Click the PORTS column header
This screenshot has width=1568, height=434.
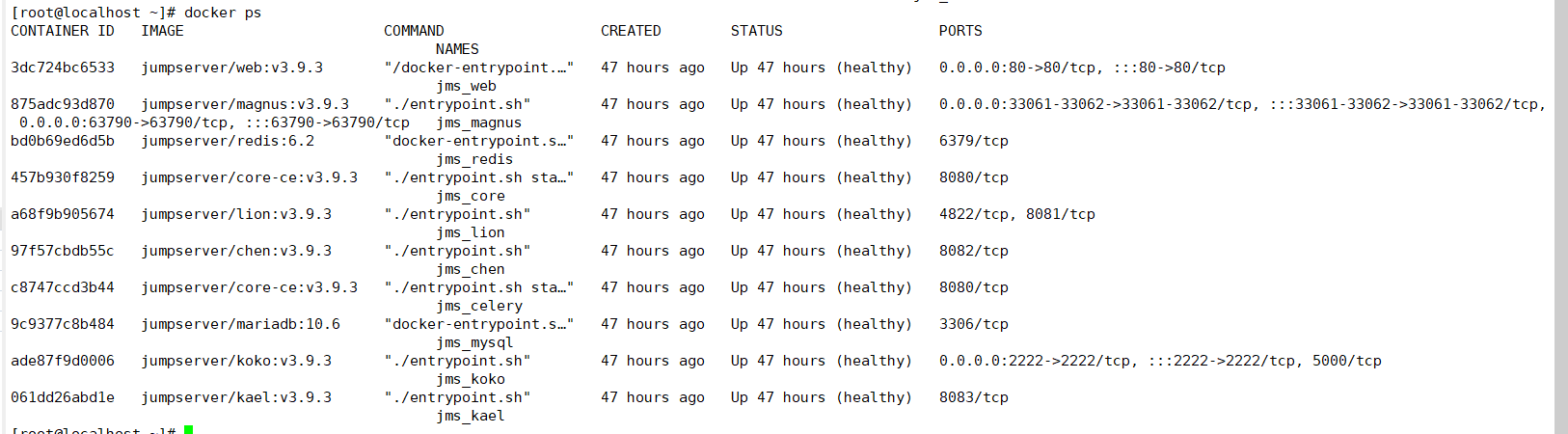point(960,31)
